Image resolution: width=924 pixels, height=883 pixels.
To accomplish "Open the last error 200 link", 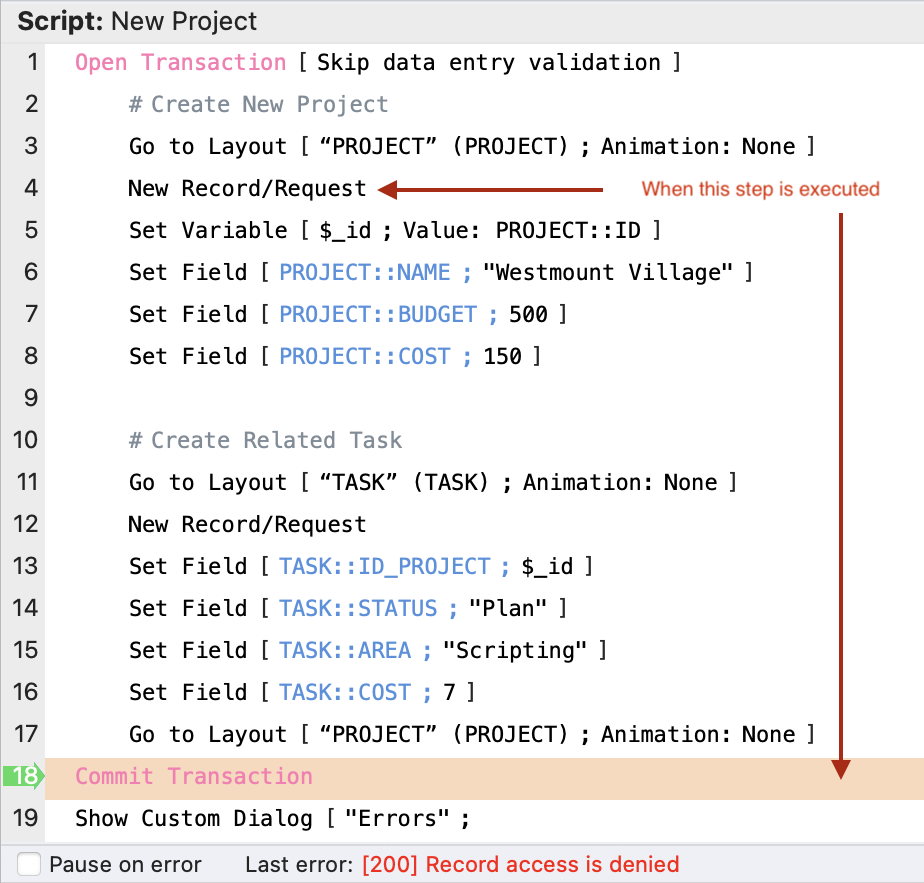I will (520, 864).
